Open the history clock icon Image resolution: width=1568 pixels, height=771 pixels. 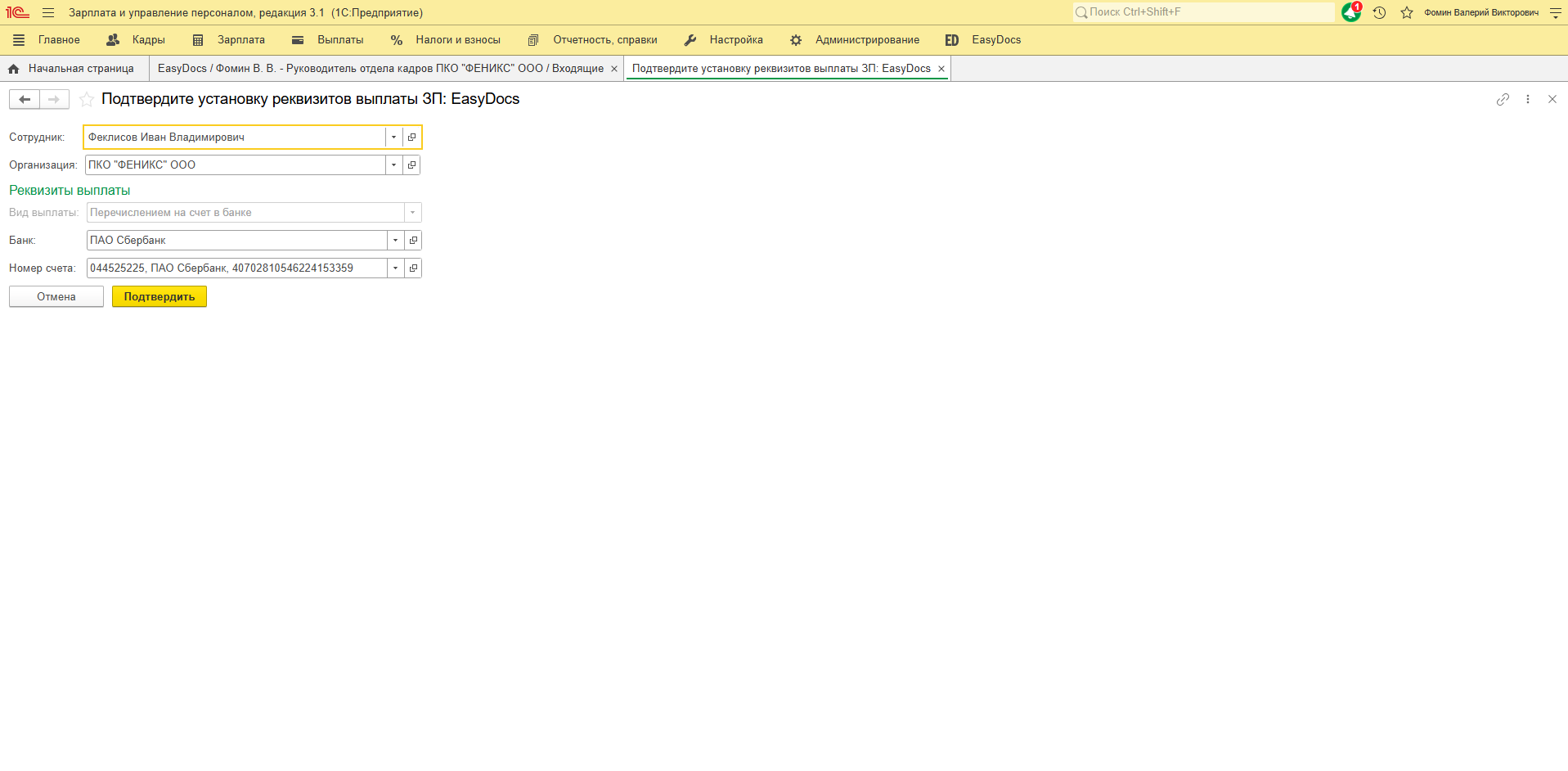1379,13
